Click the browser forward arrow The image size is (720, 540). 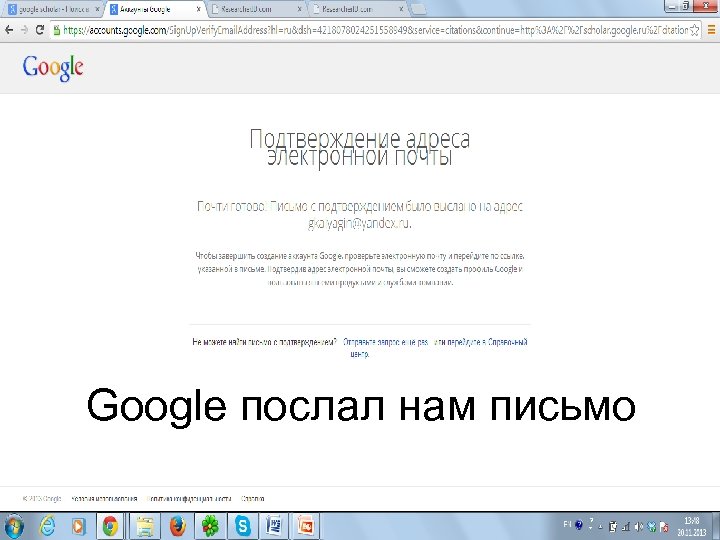[x=24, y=30]
